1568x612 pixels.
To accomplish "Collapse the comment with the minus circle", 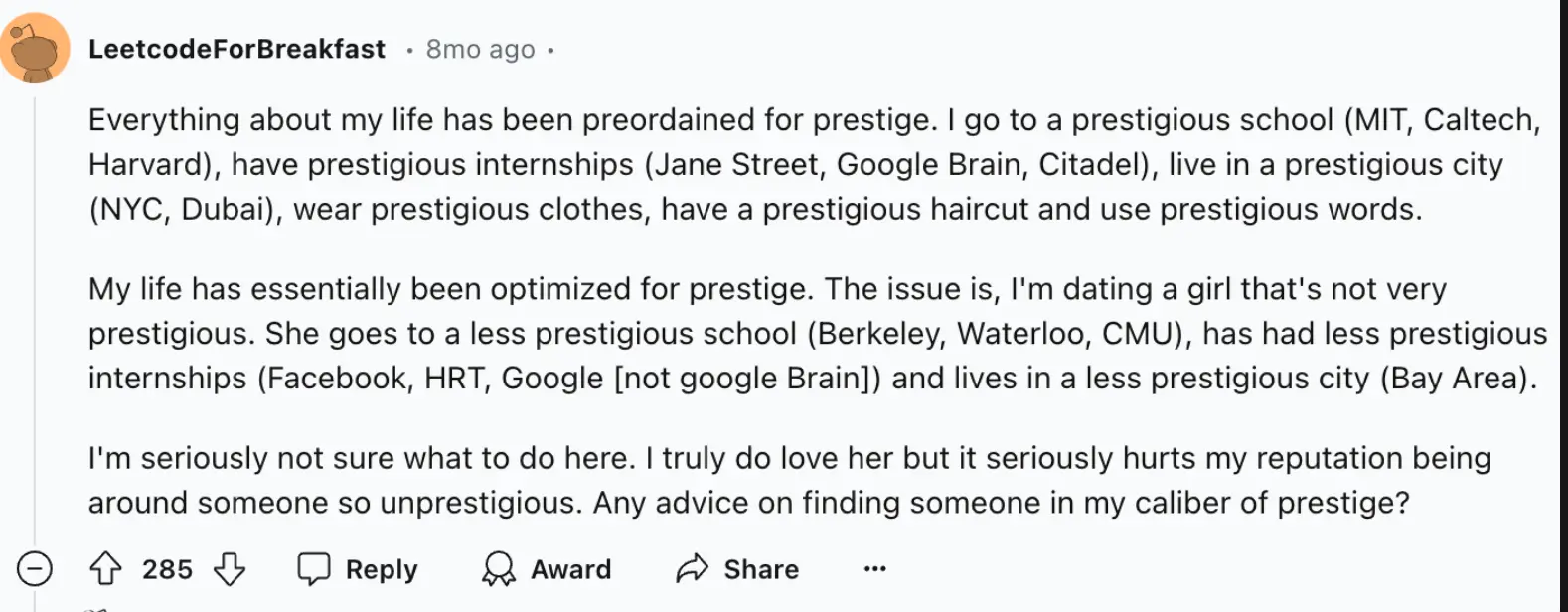I will coord(35,569).
